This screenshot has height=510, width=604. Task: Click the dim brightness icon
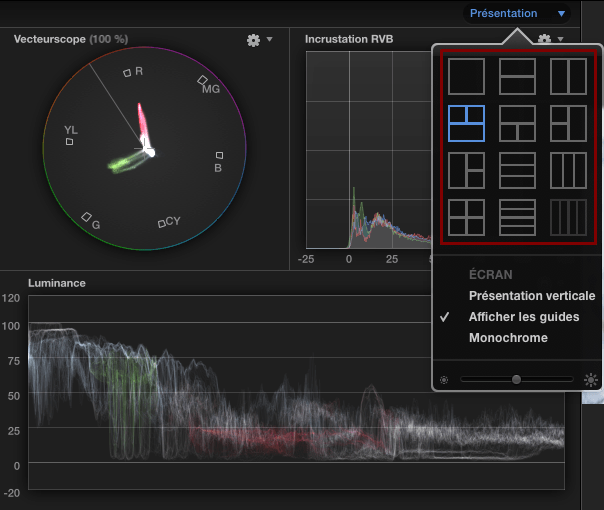coord(444,380)
